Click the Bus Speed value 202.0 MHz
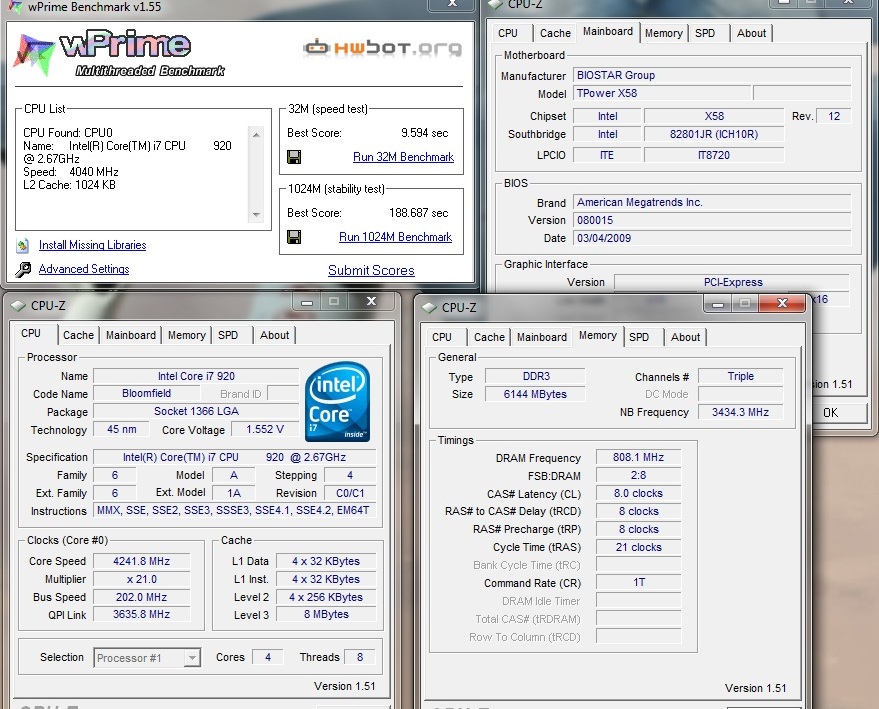Viewport: 879px width, 709px height. point(141,597)
